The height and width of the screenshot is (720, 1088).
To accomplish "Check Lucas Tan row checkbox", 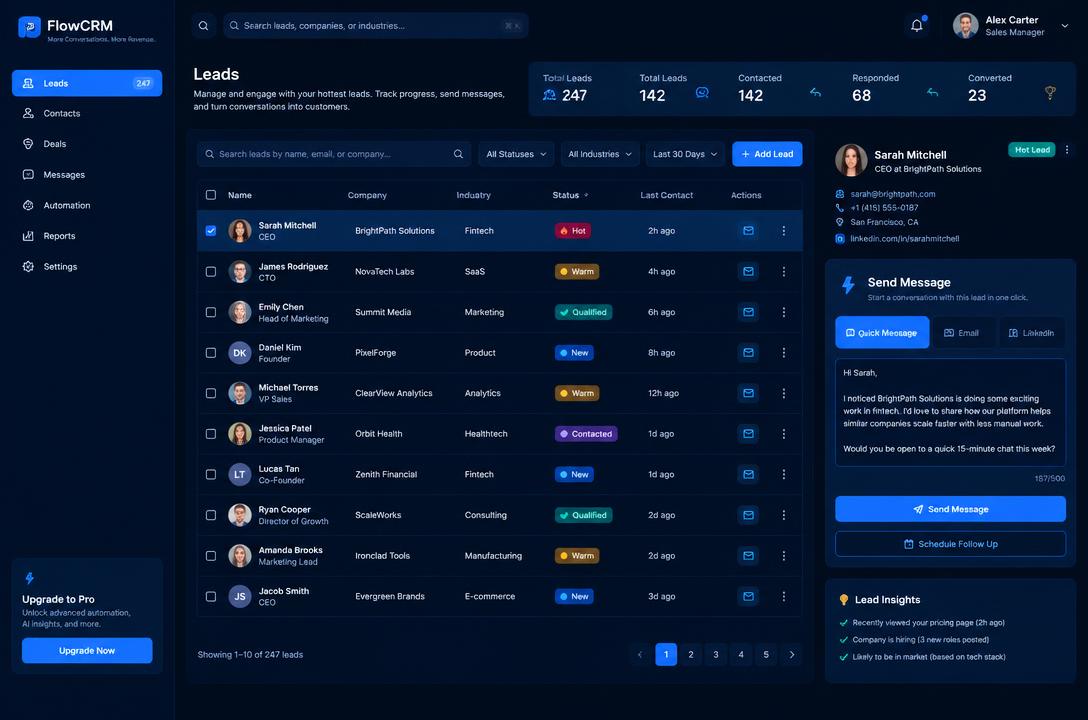I will click(211, 474).
